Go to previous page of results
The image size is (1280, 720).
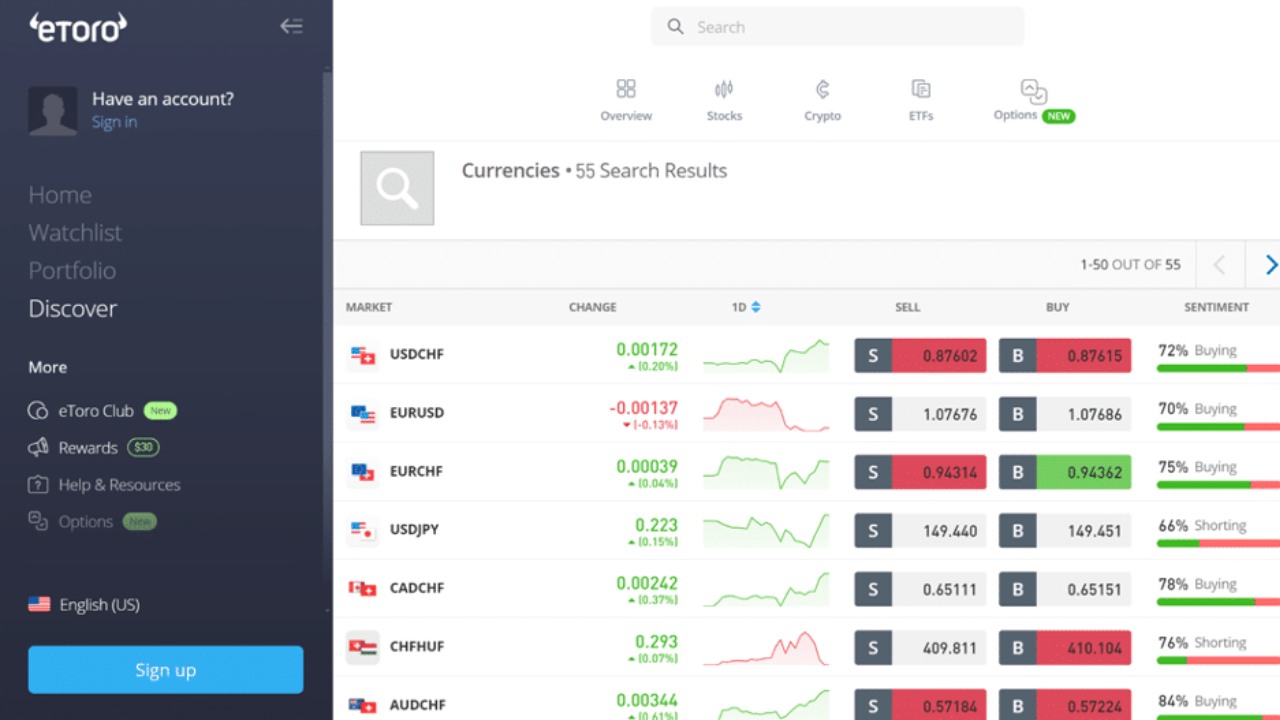coord(1219,265)
